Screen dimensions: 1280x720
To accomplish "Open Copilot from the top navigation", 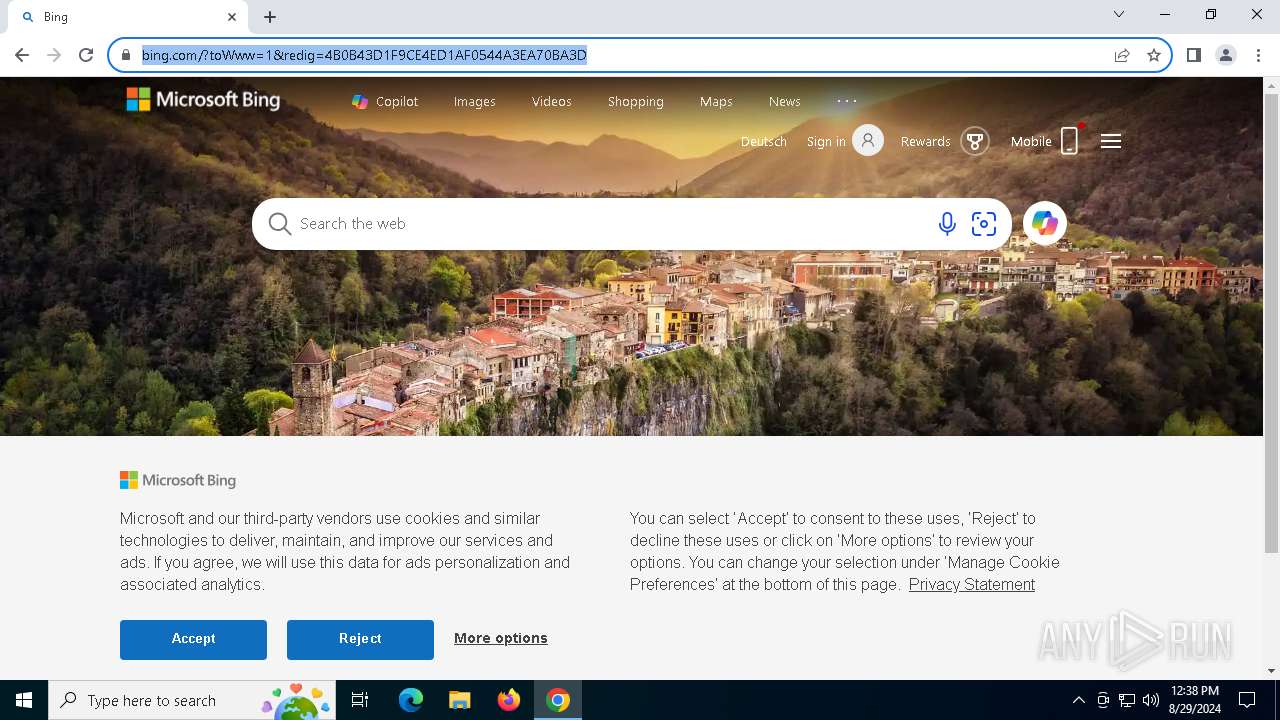I will point(385,101).
